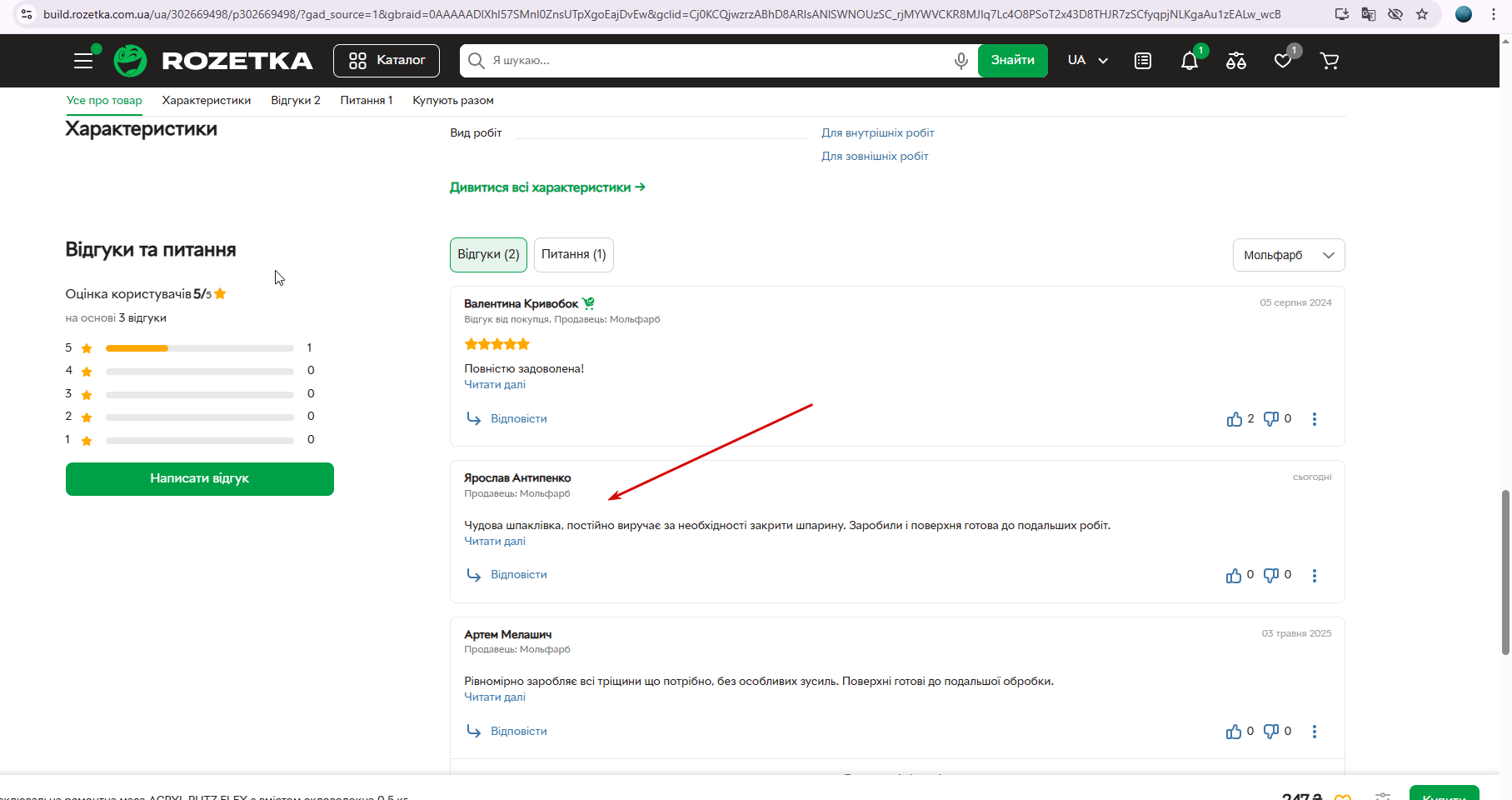
Task: Switch to the Питання (1) tab
Action: coord(574,255)
